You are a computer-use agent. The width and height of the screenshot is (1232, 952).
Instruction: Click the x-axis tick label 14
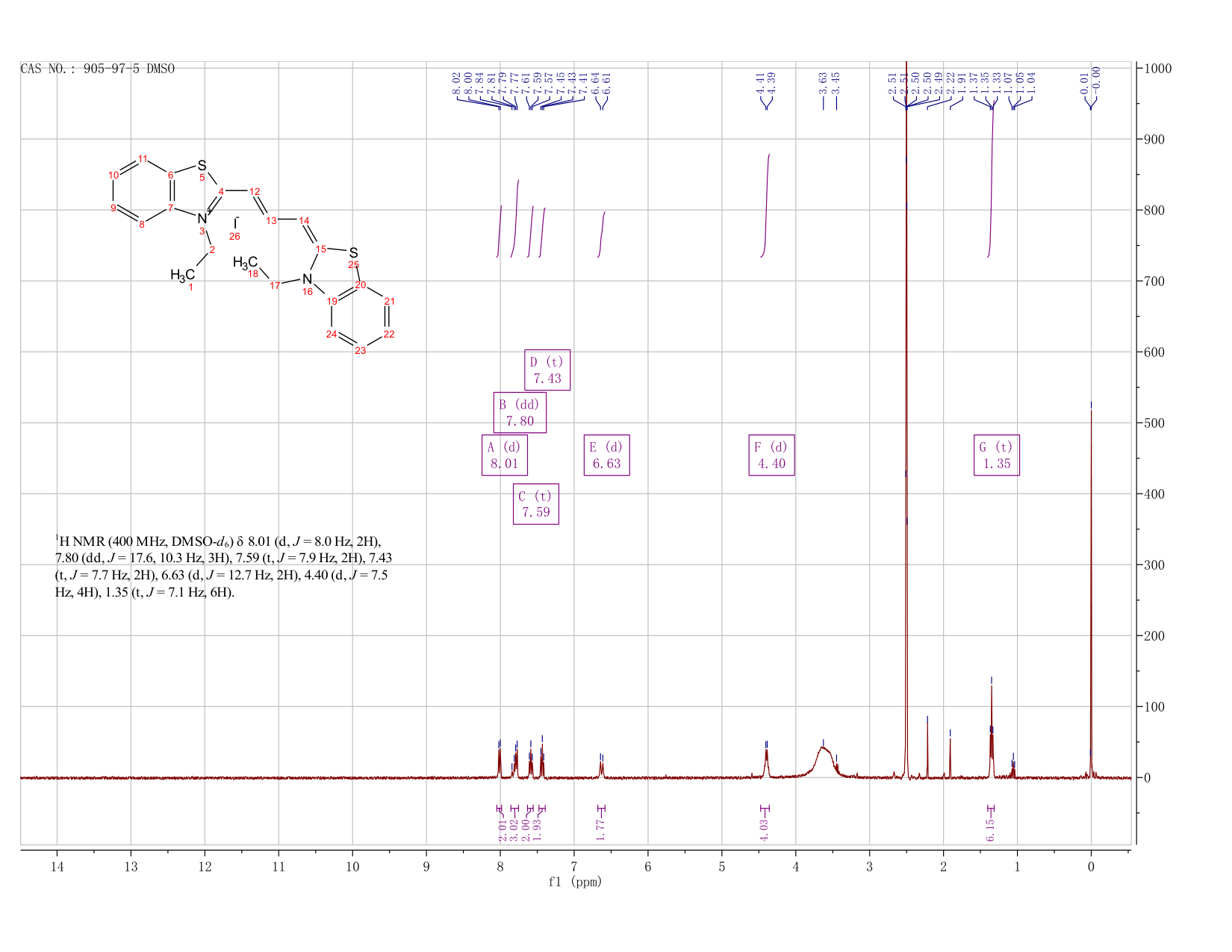coord(57,866)
